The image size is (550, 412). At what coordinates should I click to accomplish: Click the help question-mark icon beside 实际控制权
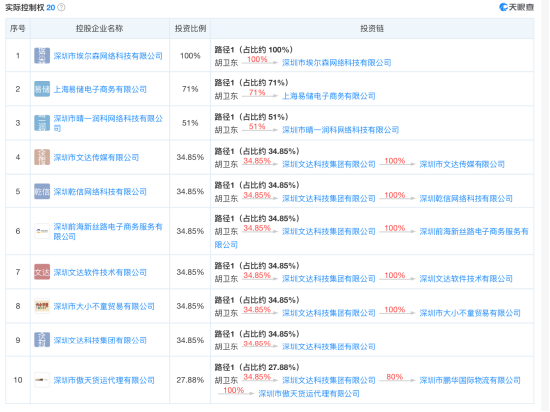click(x=61, y=7)
